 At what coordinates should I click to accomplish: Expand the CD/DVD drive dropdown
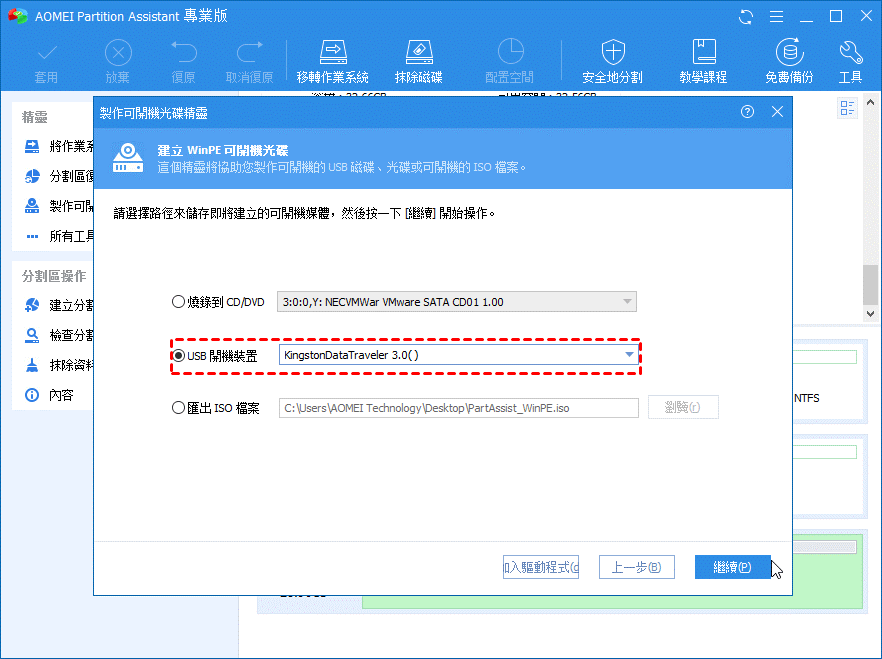coord(627,302)
